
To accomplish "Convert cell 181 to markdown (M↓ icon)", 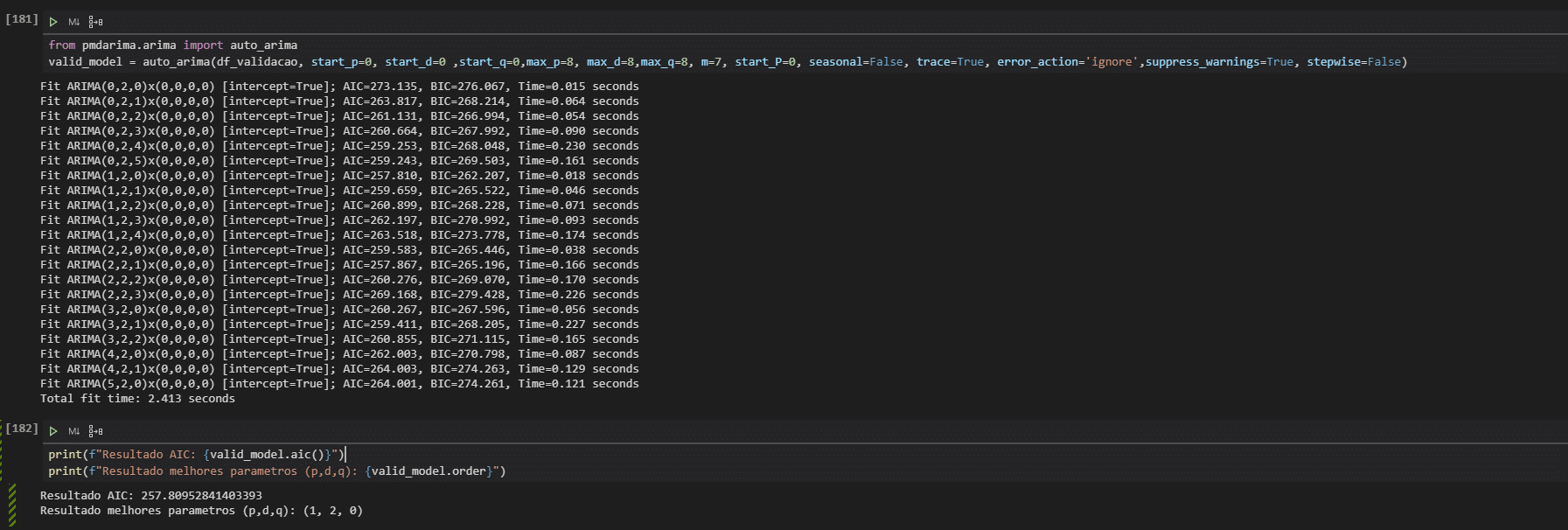I will coord(74,22).
